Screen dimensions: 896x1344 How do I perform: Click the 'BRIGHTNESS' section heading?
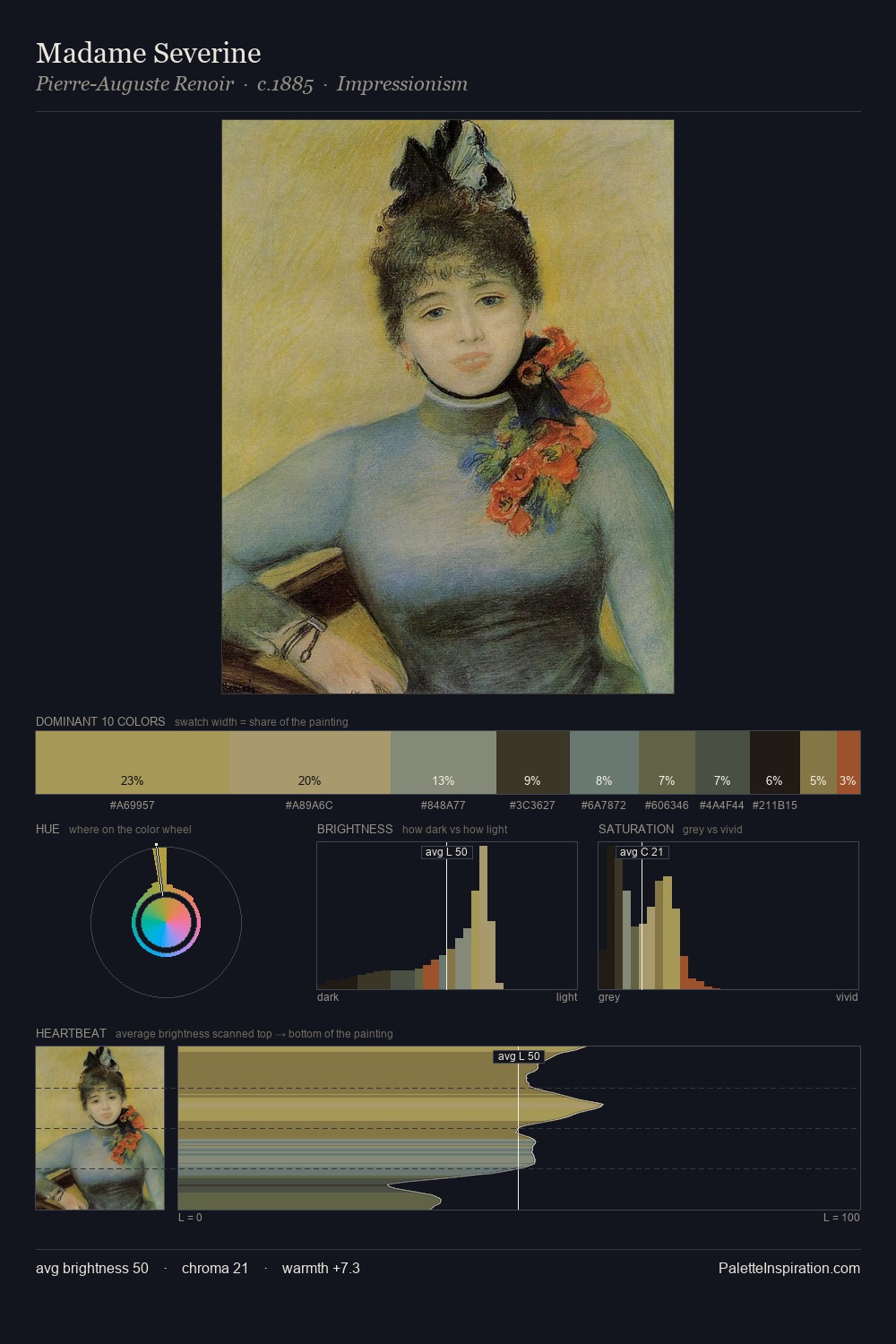355,829
